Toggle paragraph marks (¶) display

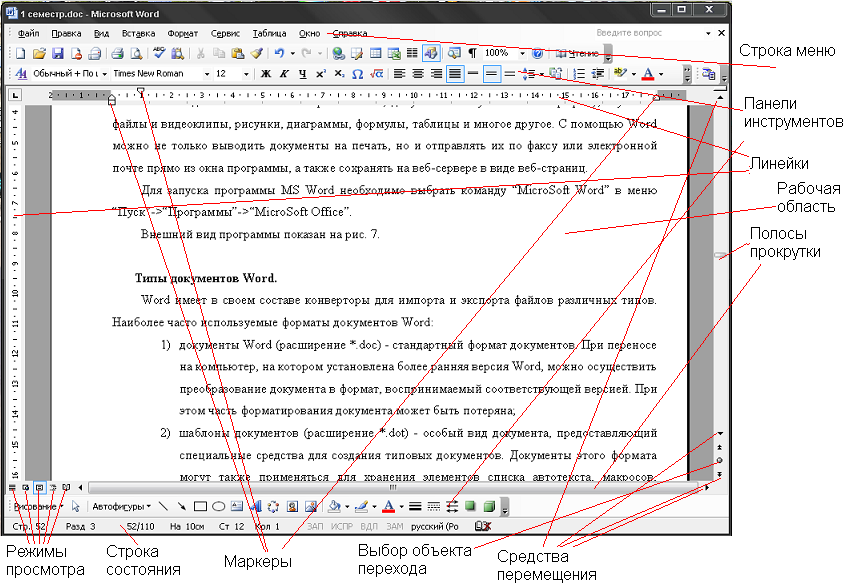point(472,53)
